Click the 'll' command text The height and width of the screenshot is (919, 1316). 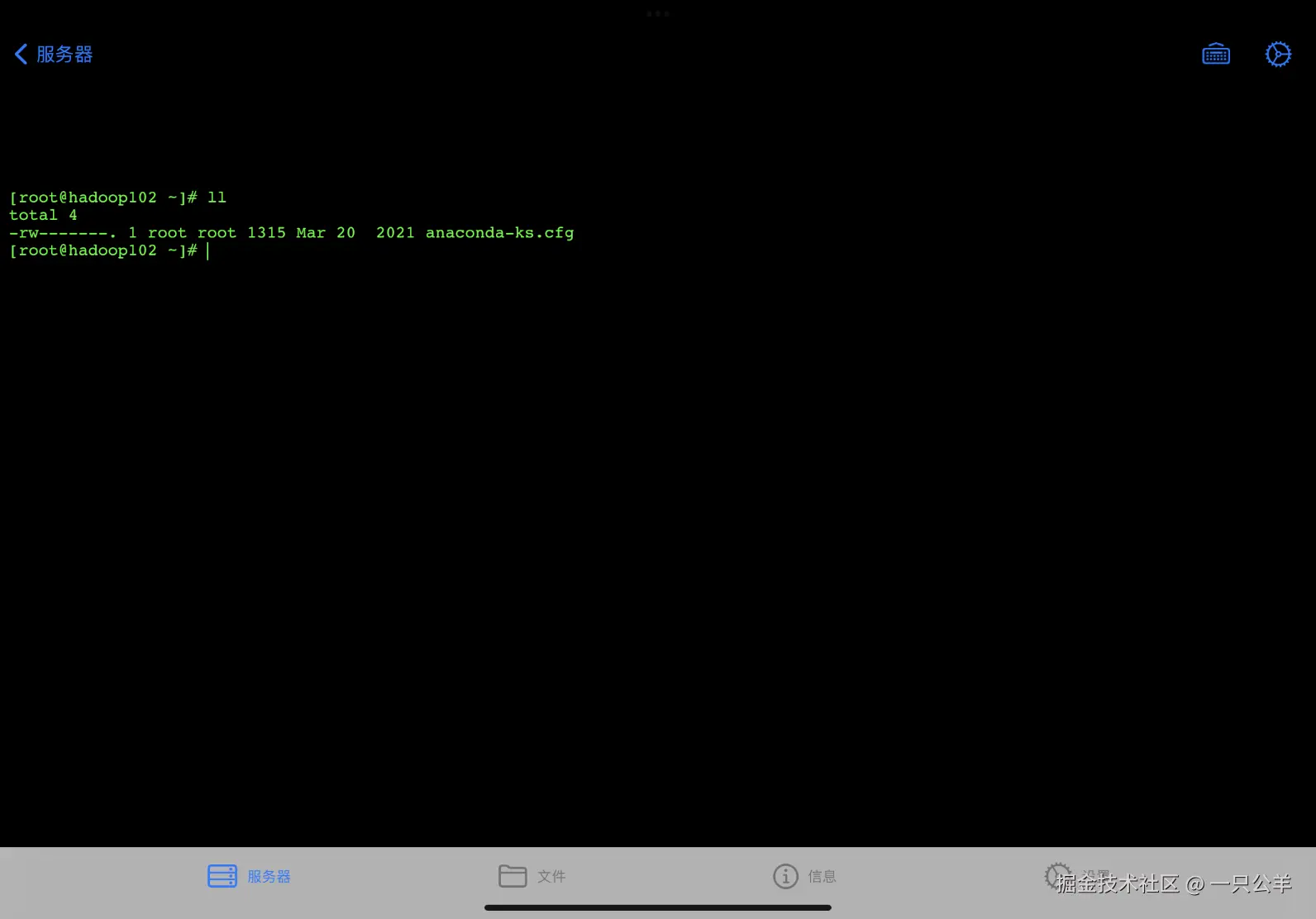point(217,198)
